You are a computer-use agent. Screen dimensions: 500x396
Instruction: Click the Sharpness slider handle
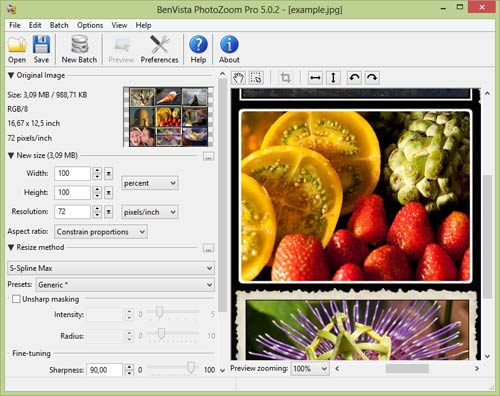[191, 368]
